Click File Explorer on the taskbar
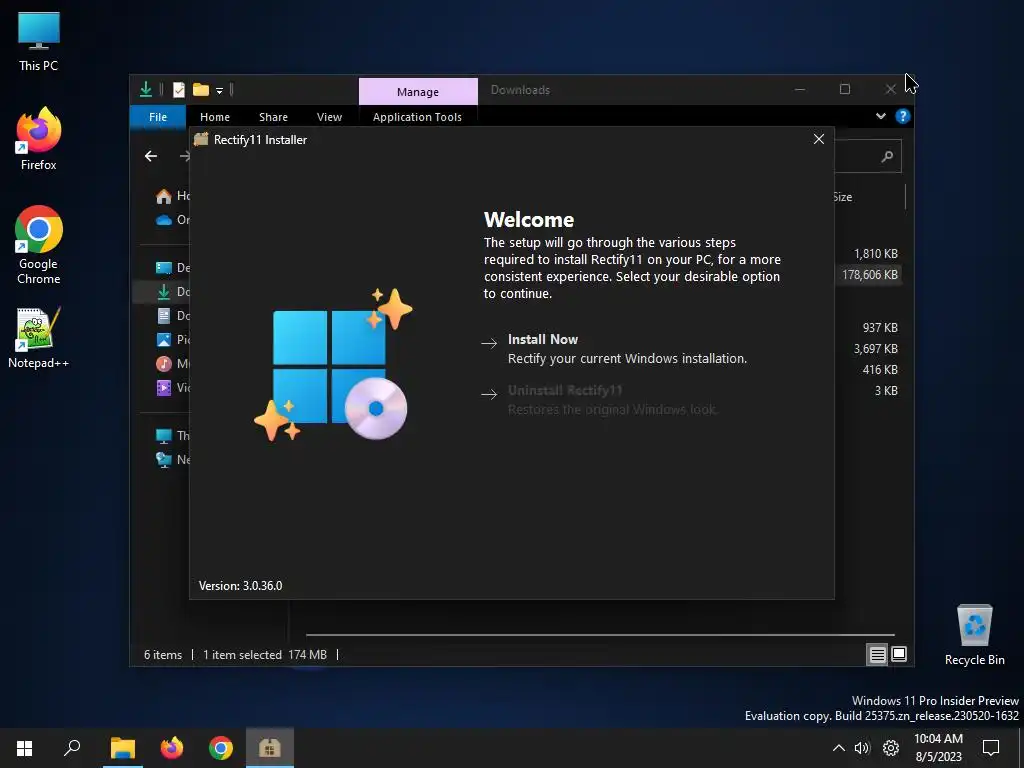The width and height of the screenshot is (1024, 768). [123, 748]
